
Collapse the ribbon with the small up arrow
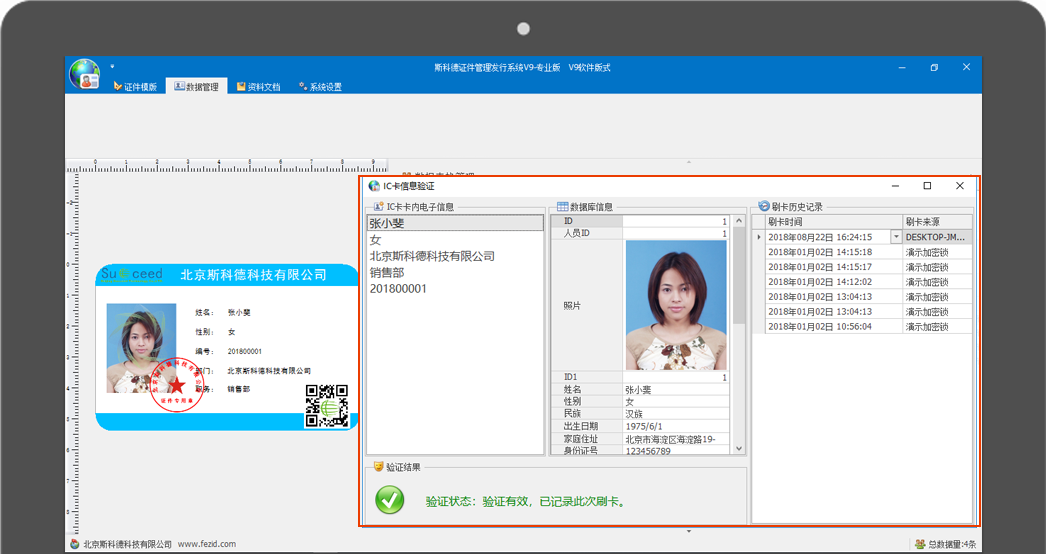[689, 162]
